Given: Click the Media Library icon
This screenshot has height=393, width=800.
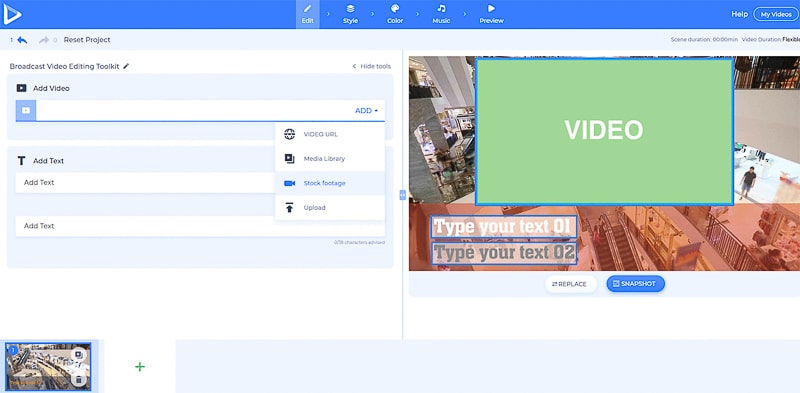Looking at the screenshot, I should 290,159.
